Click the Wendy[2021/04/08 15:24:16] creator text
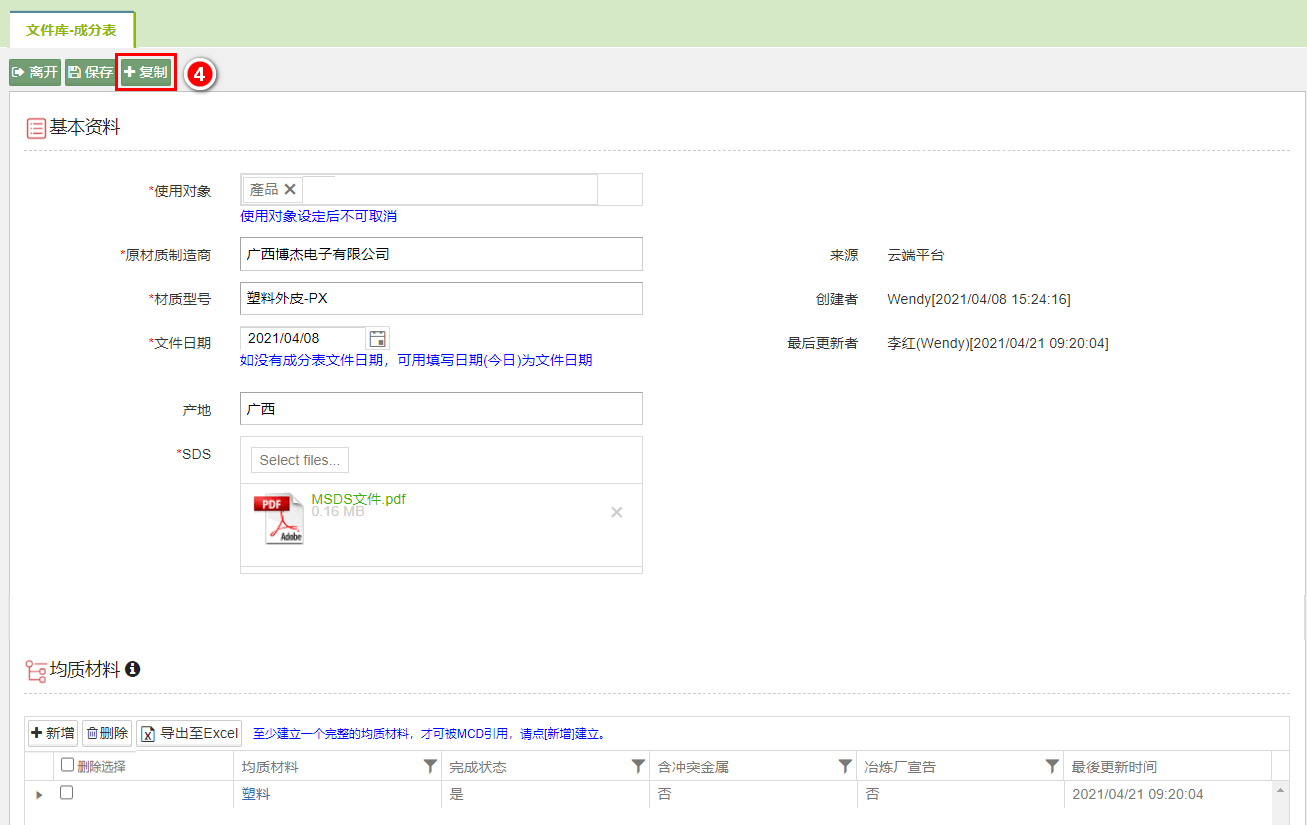 (x=979, y=299)
